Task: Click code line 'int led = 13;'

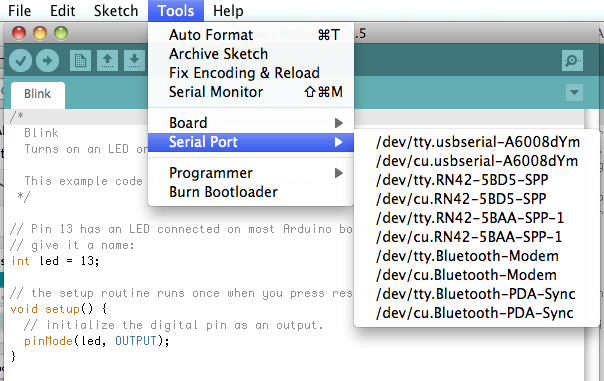Action: (x=55, y=261)
